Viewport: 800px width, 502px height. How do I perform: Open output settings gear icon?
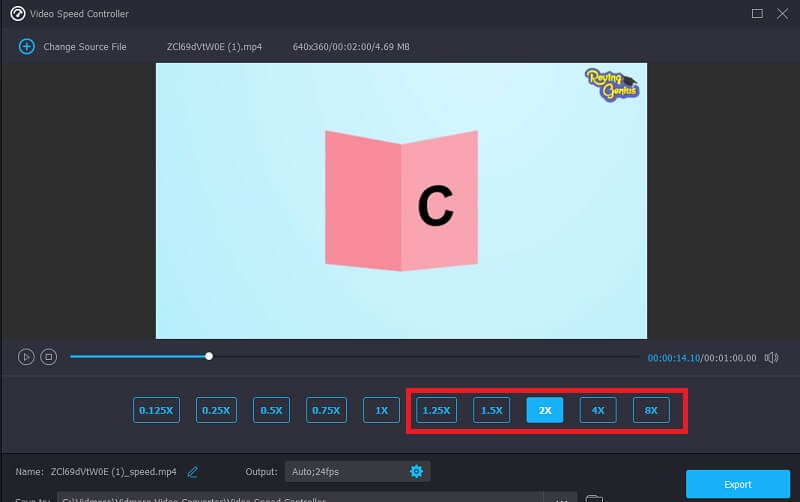[x=417, y=471]
